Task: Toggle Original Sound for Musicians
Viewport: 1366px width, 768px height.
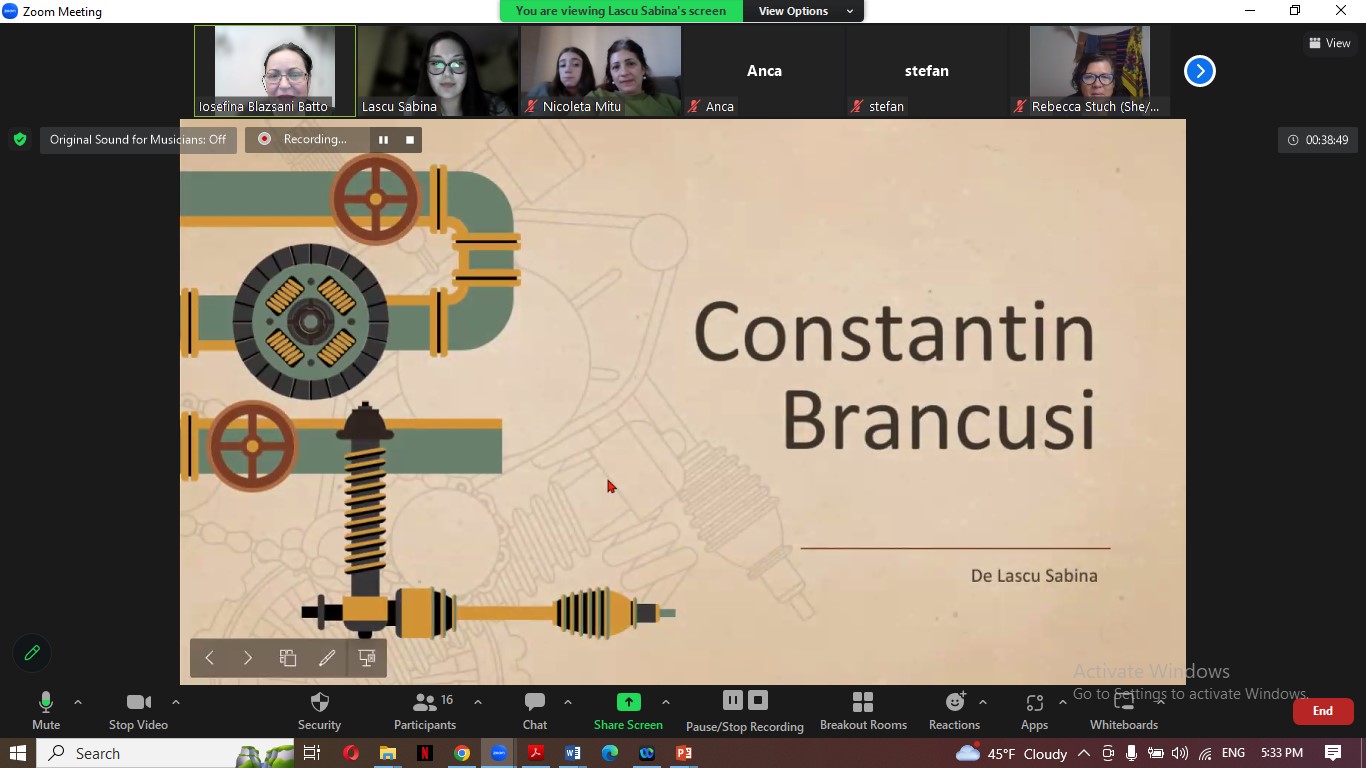Action: [x=138, y=140]
